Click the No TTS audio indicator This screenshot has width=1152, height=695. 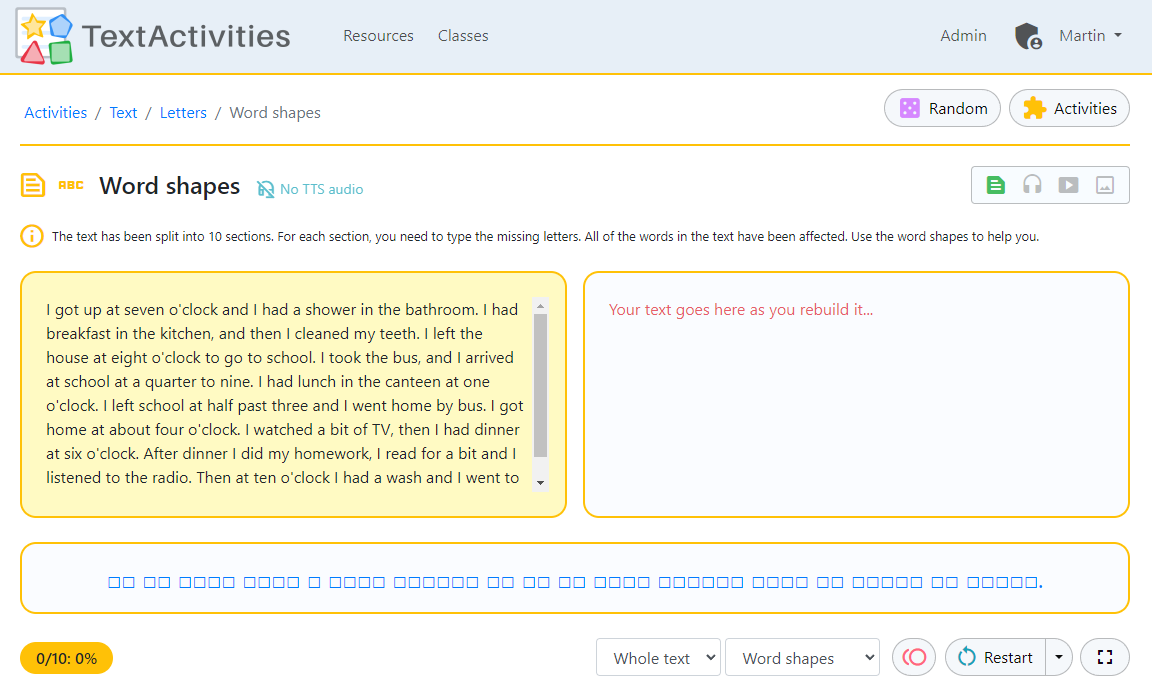coord(310,190)
